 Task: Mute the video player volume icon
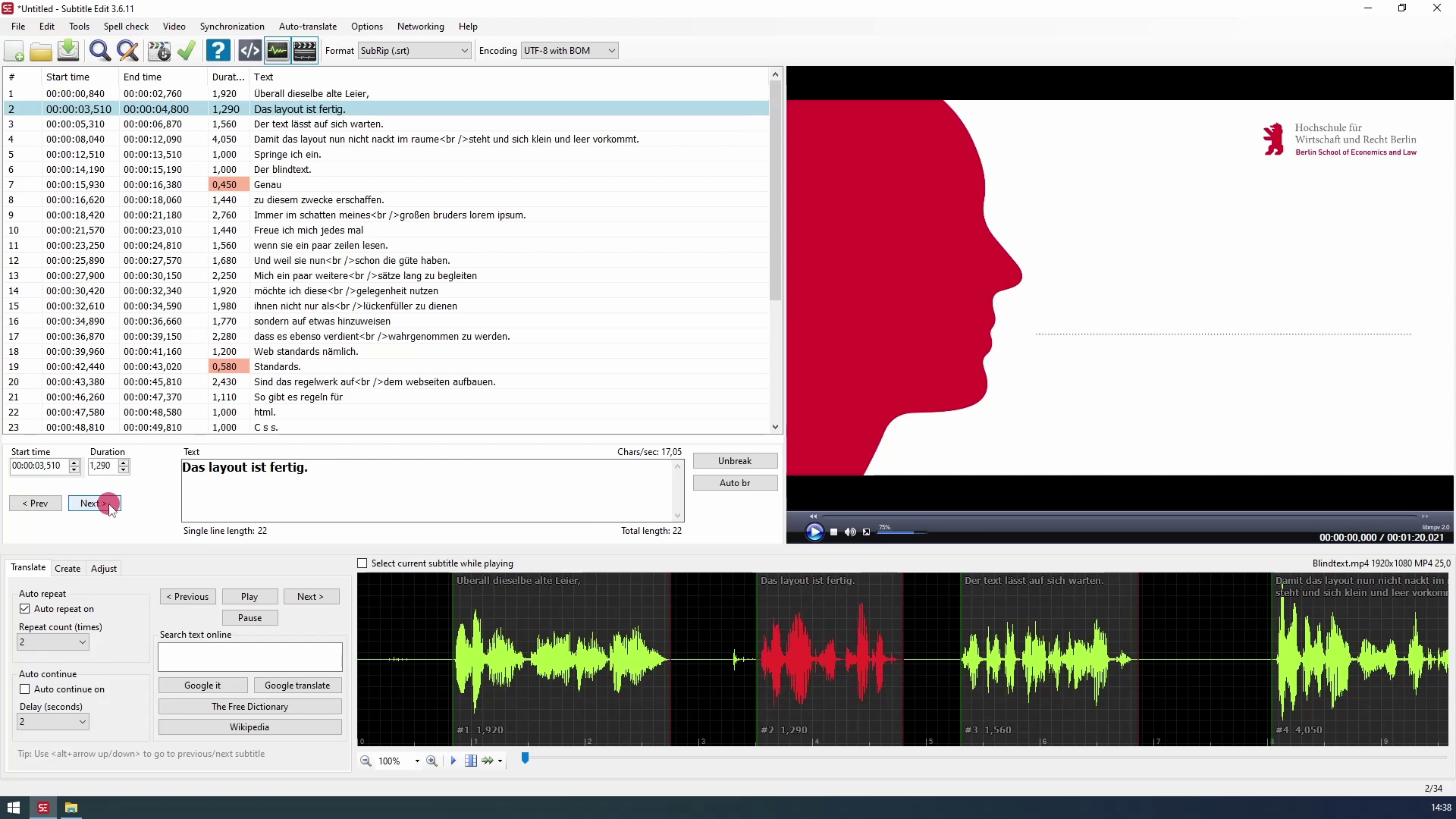[850, 532]
